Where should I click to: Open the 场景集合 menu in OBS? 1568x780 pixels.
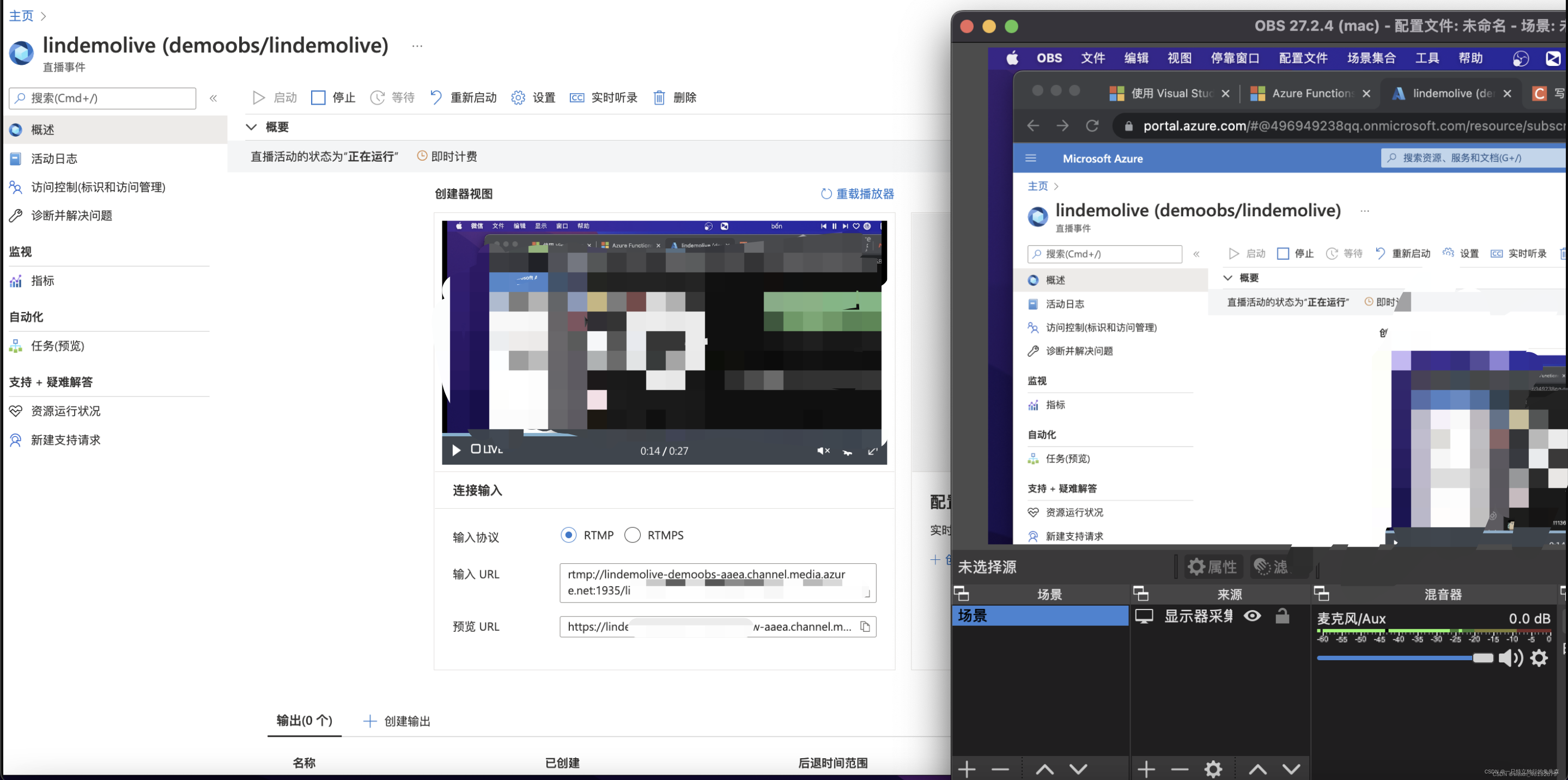click(1371, 58)
